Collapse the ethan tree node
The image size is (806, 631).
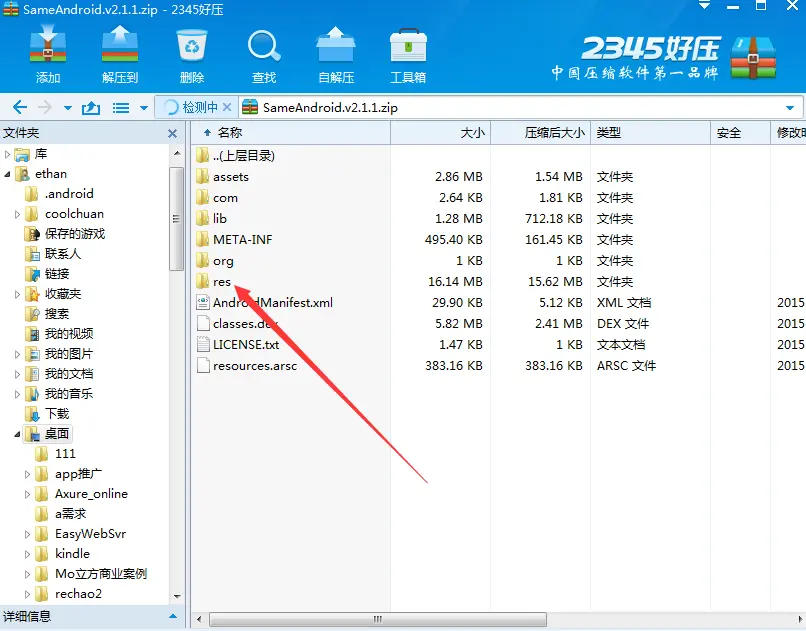coord(7,174)
